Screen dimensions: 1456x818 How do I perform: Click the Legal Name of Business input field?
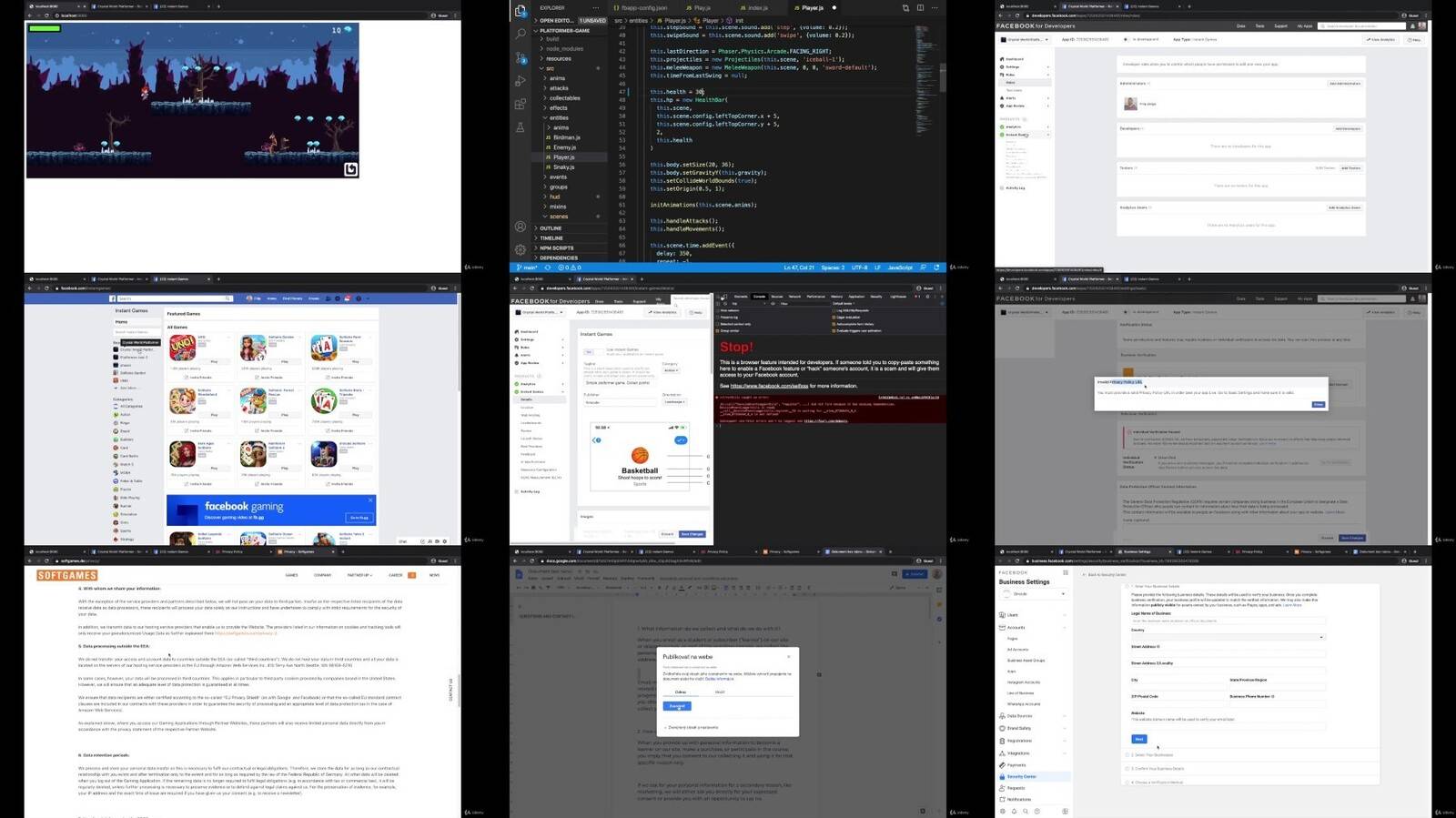click(1228, 621)
